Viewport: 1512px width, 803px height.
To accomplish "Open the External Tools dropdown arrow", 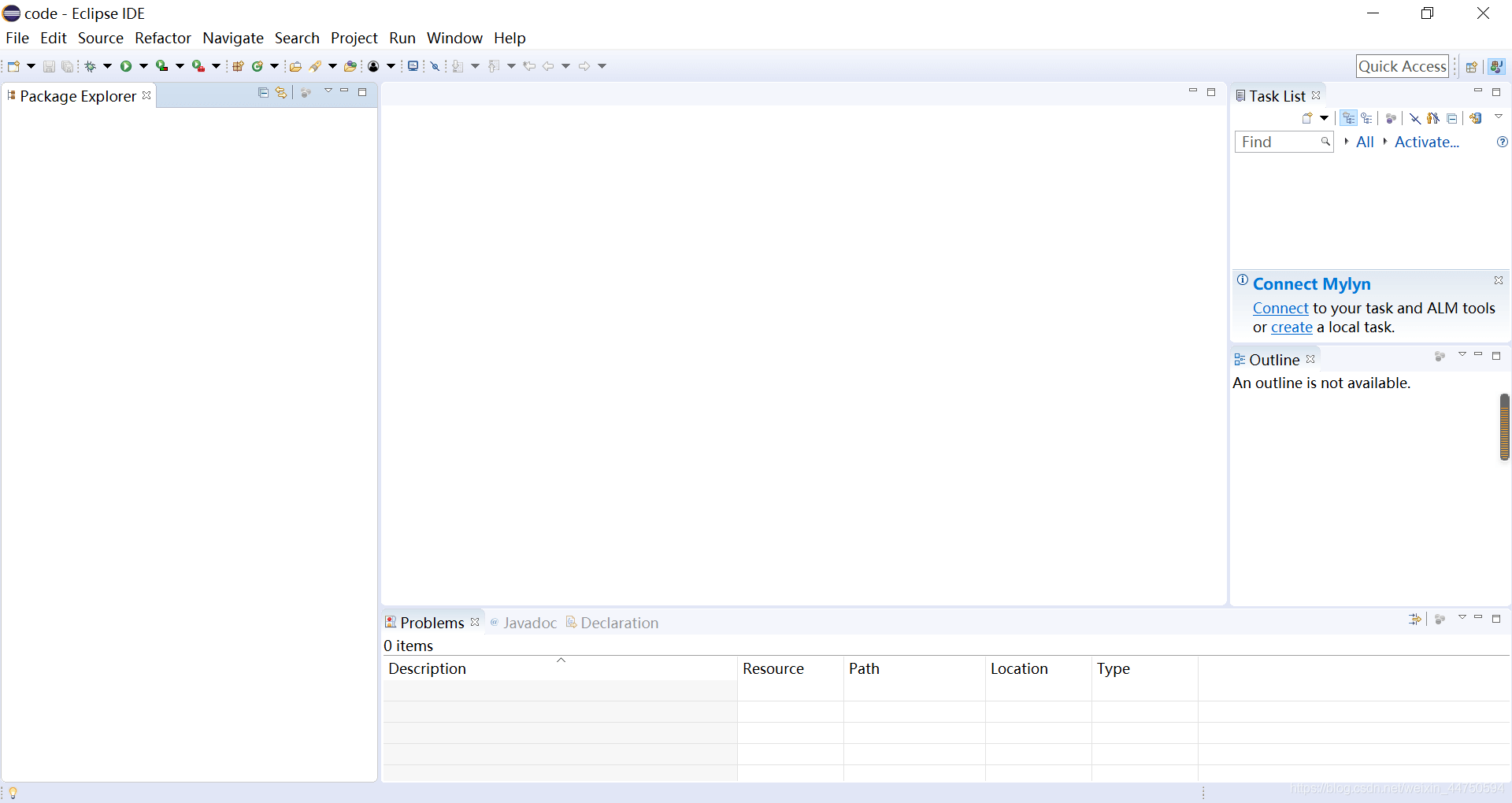I will (x=216, y=66).
